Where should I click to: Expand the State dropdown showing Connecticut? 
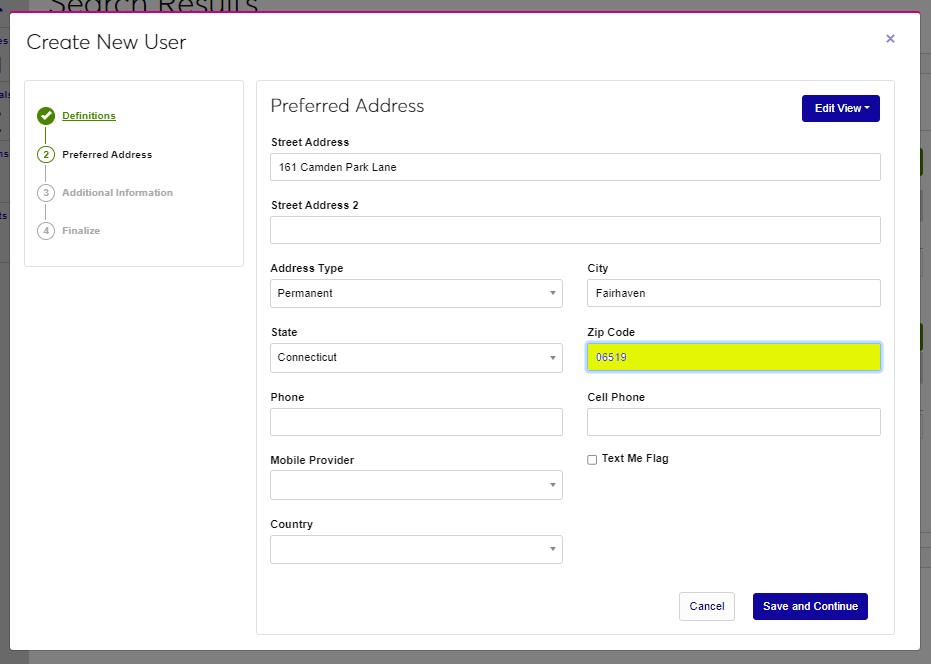[x=416, y=358]
